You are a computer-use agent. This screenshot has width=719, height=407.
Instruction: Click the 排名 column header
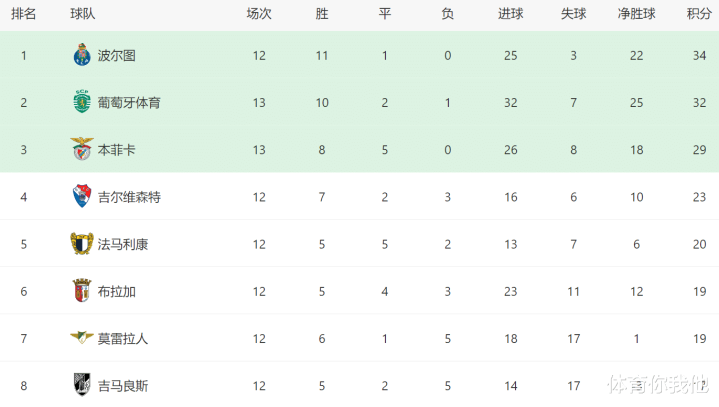(24, 14)
